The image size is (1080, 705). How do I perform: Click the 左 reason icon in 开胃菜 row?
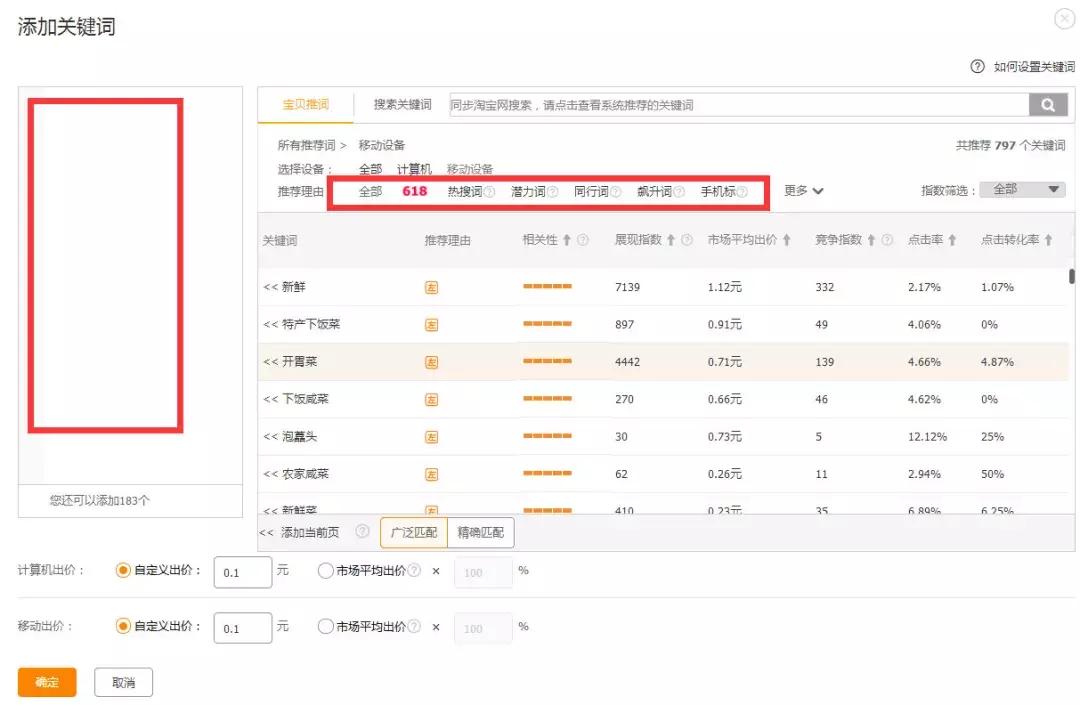pos(430,362)
